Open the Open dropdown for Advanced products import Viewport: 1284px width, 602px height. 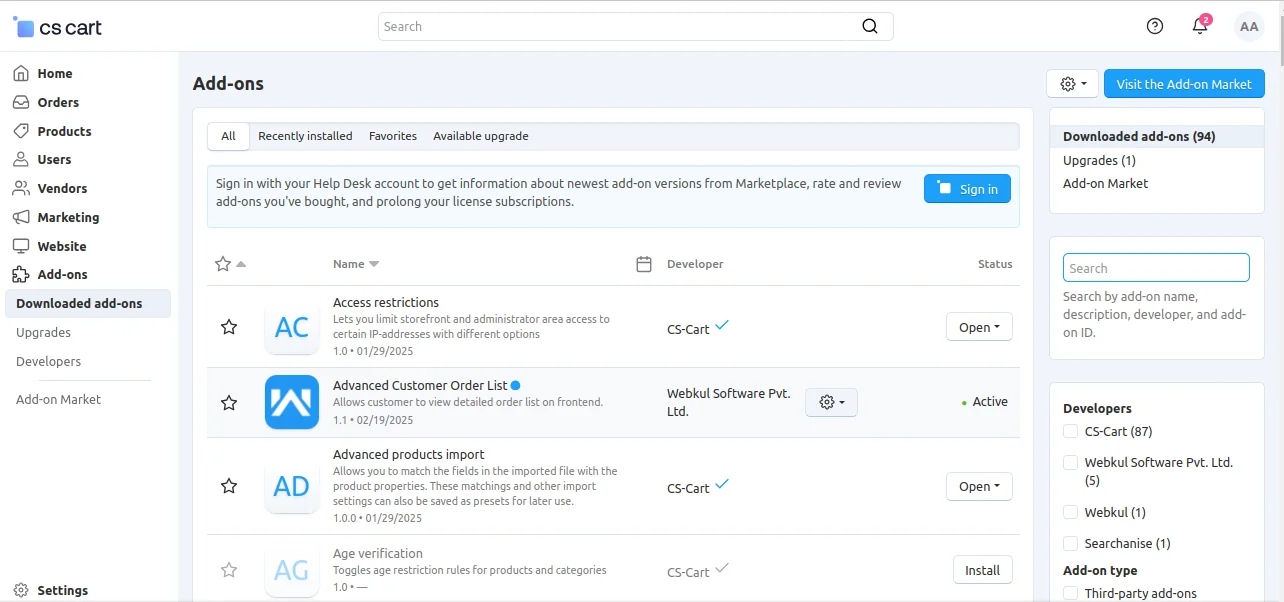click(x=978, y=486)
